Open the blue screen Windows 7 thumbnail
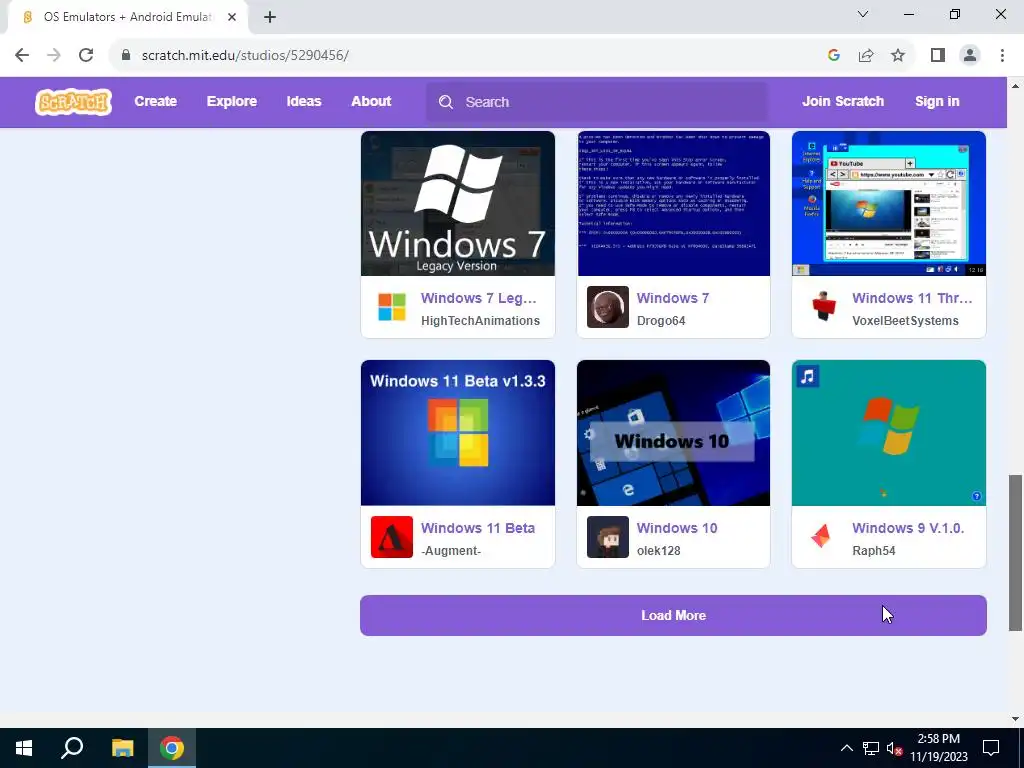Image resolution: width=1024 pixels, height=768 pixels. coord(673,203)
